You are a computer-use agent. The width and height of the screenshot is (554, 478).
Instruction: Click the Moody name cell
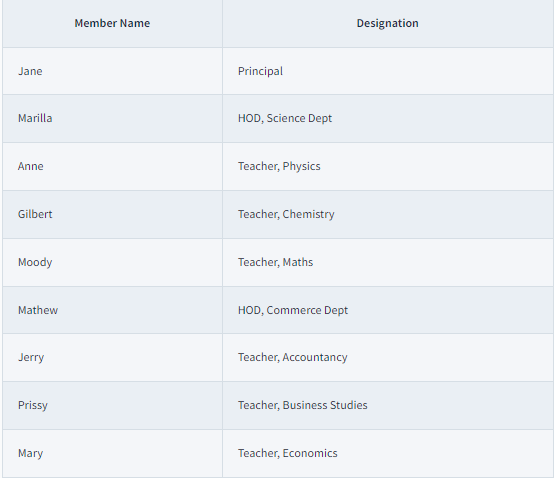[112, 262]
